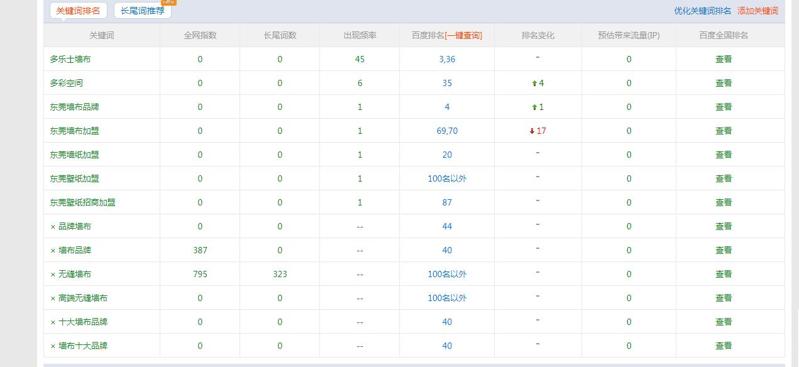Open the keyword 多乐士墙布
The height and width of the screenshot is (367, 799).
click(70, 59)
